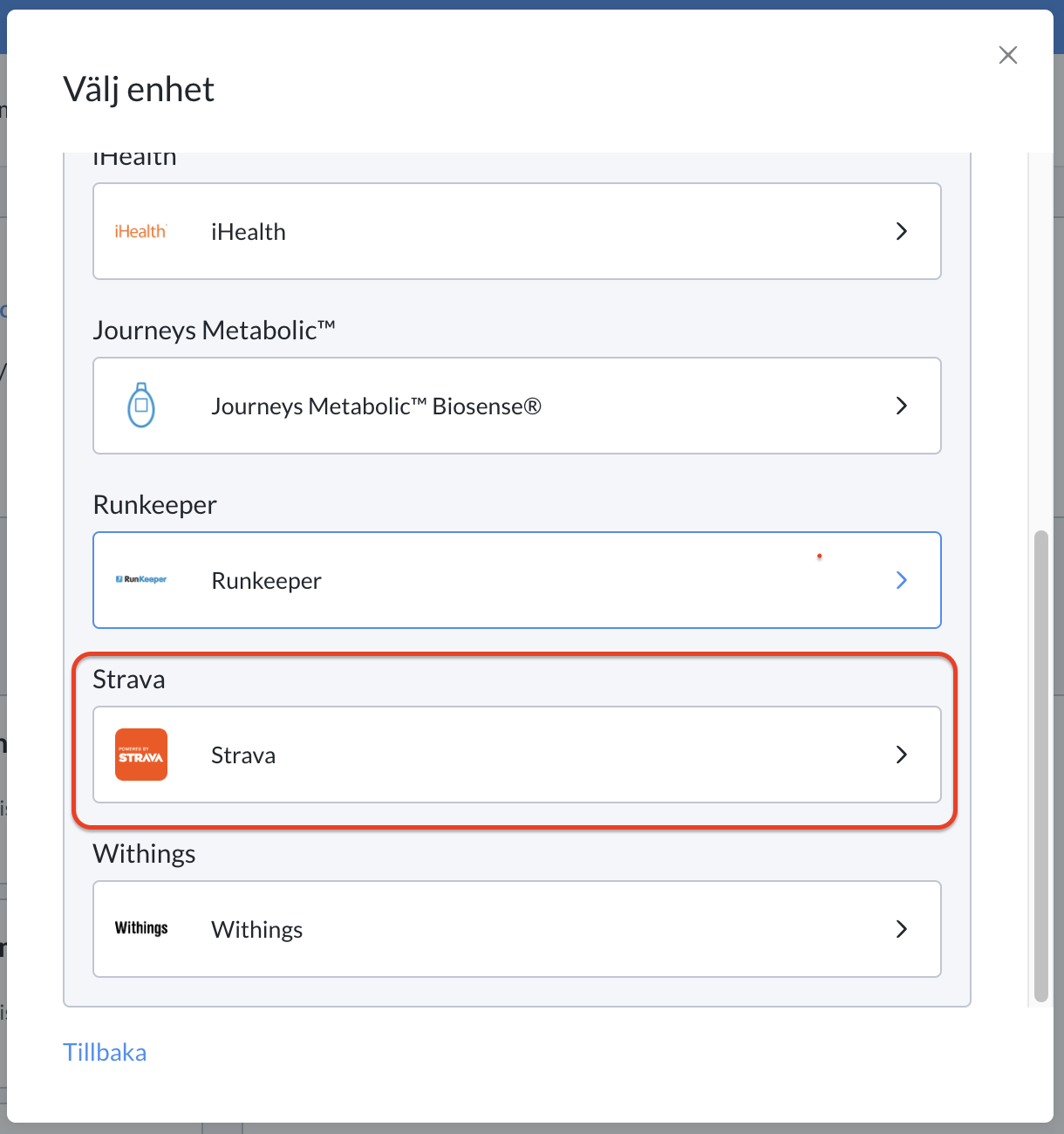
Task: Open iHealth via its chevron arrow
Action: pos(902,231)
